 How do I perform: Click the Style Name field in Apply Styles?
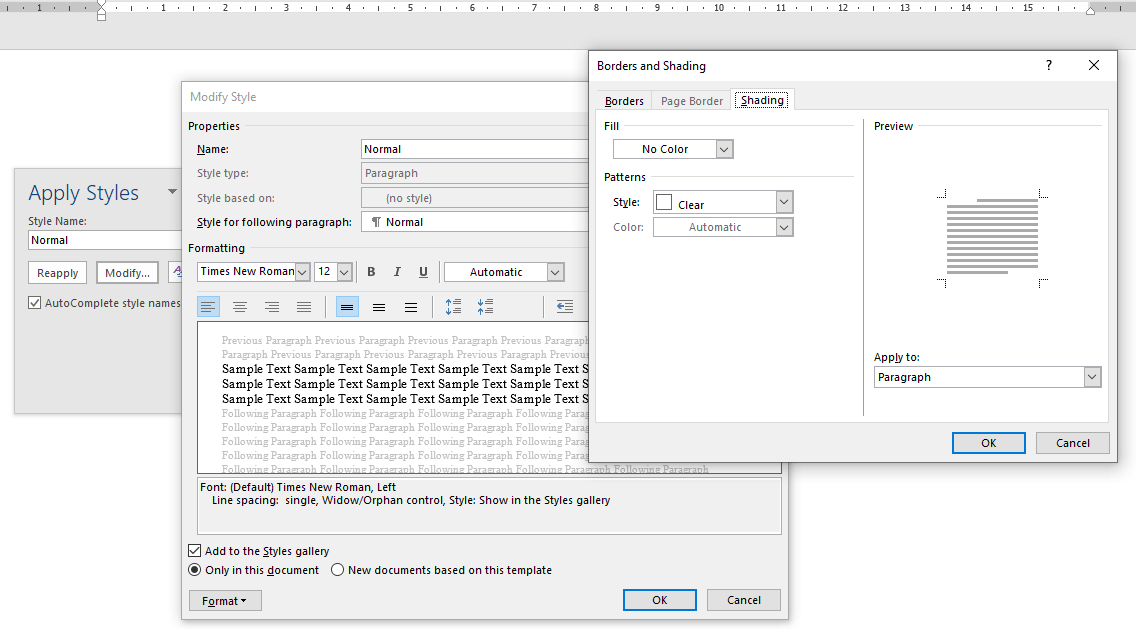pyautogui.click(x=105, y=240)
